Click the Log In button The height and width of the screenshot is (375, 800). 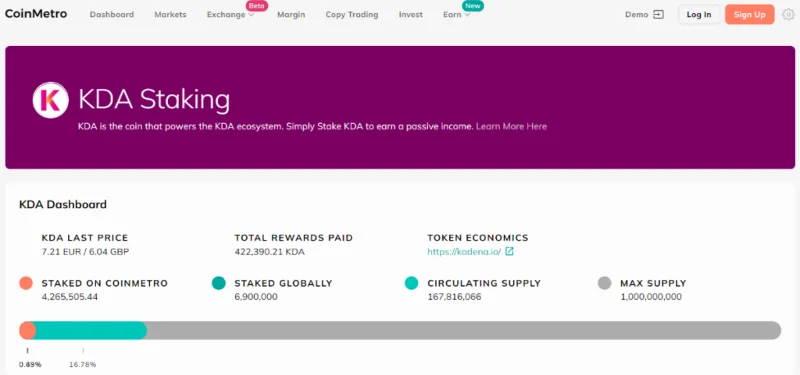click(x=699, y=14)
